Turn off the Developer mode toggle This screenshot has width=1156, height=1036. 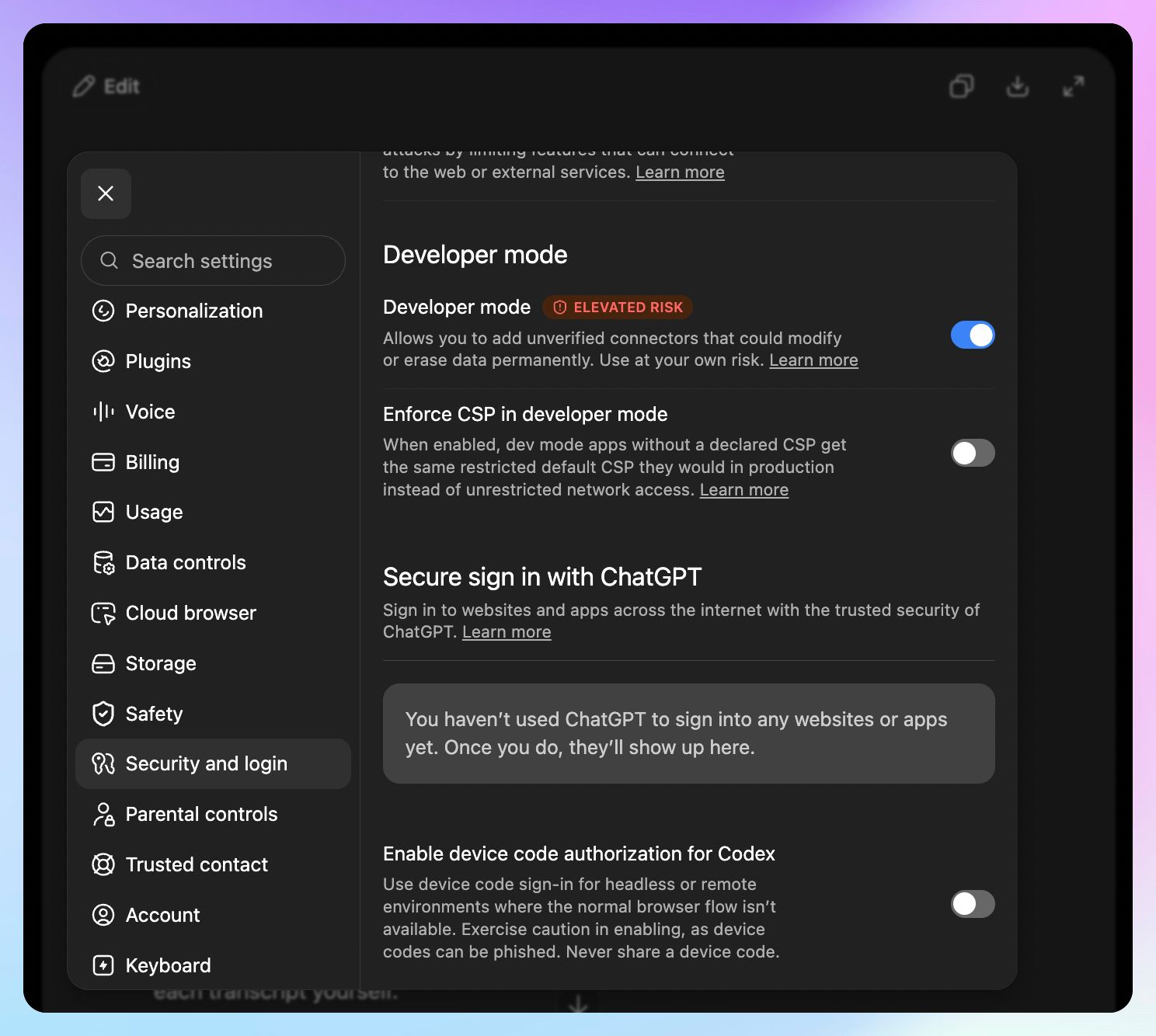(973, 335)
